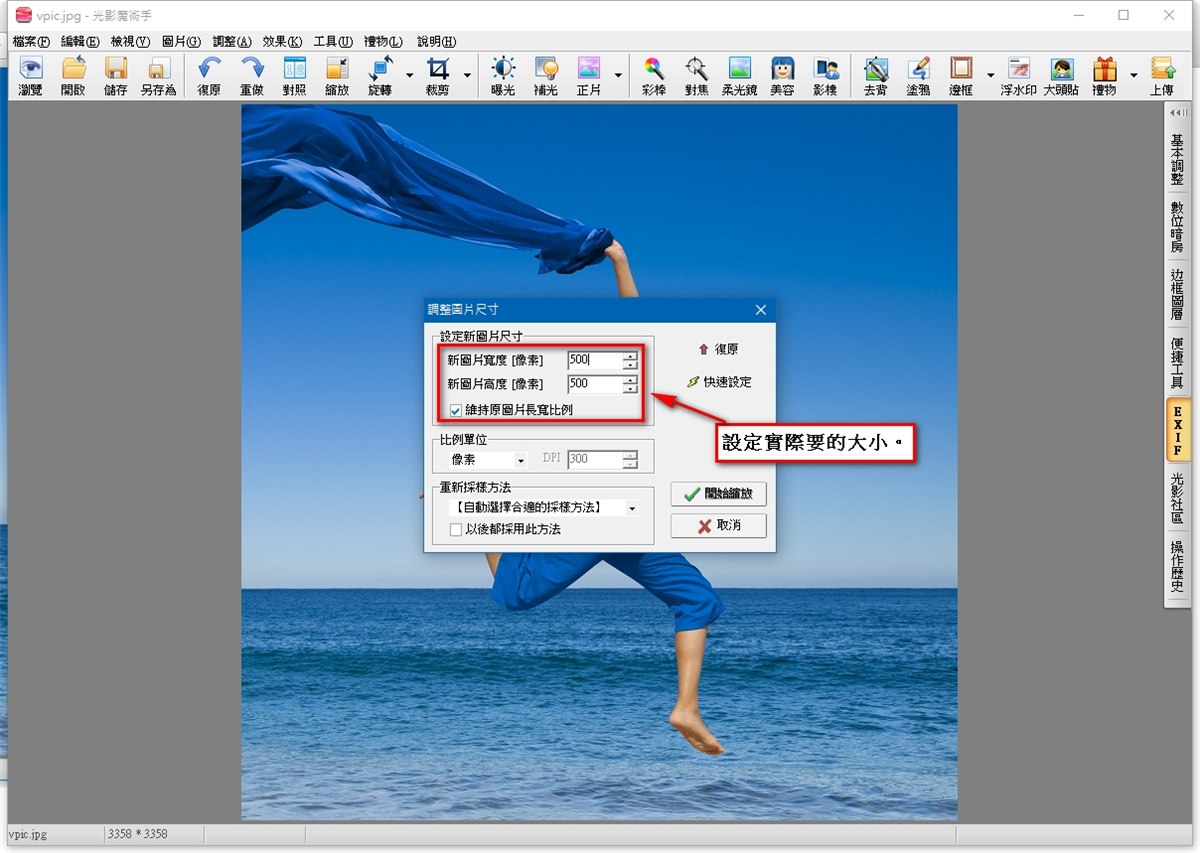1200x853 pixels.
Task: Open the 效果(K) menu
Action: pyautogui.click(x=282, y=41)
